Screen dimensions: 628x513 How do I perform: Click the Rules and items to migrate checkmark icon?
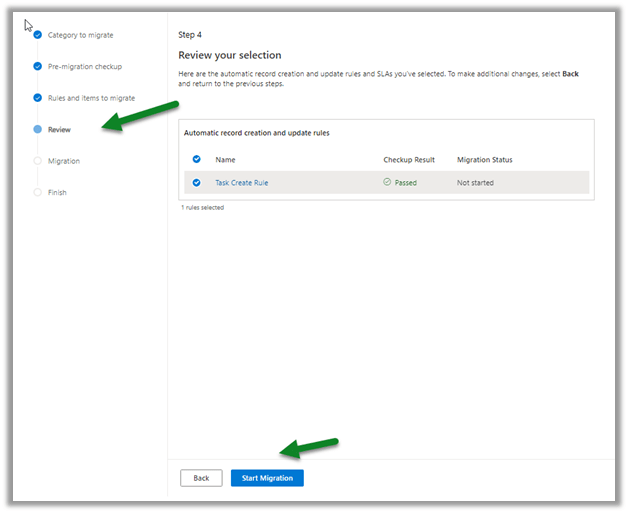38,98
